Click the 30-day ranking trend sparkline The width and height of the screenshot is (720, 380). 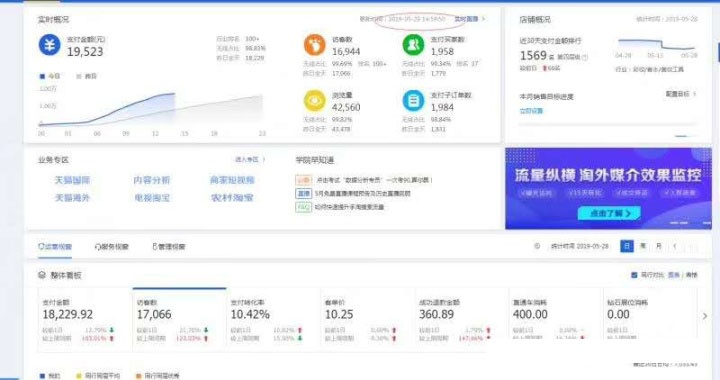coord(657,45)
